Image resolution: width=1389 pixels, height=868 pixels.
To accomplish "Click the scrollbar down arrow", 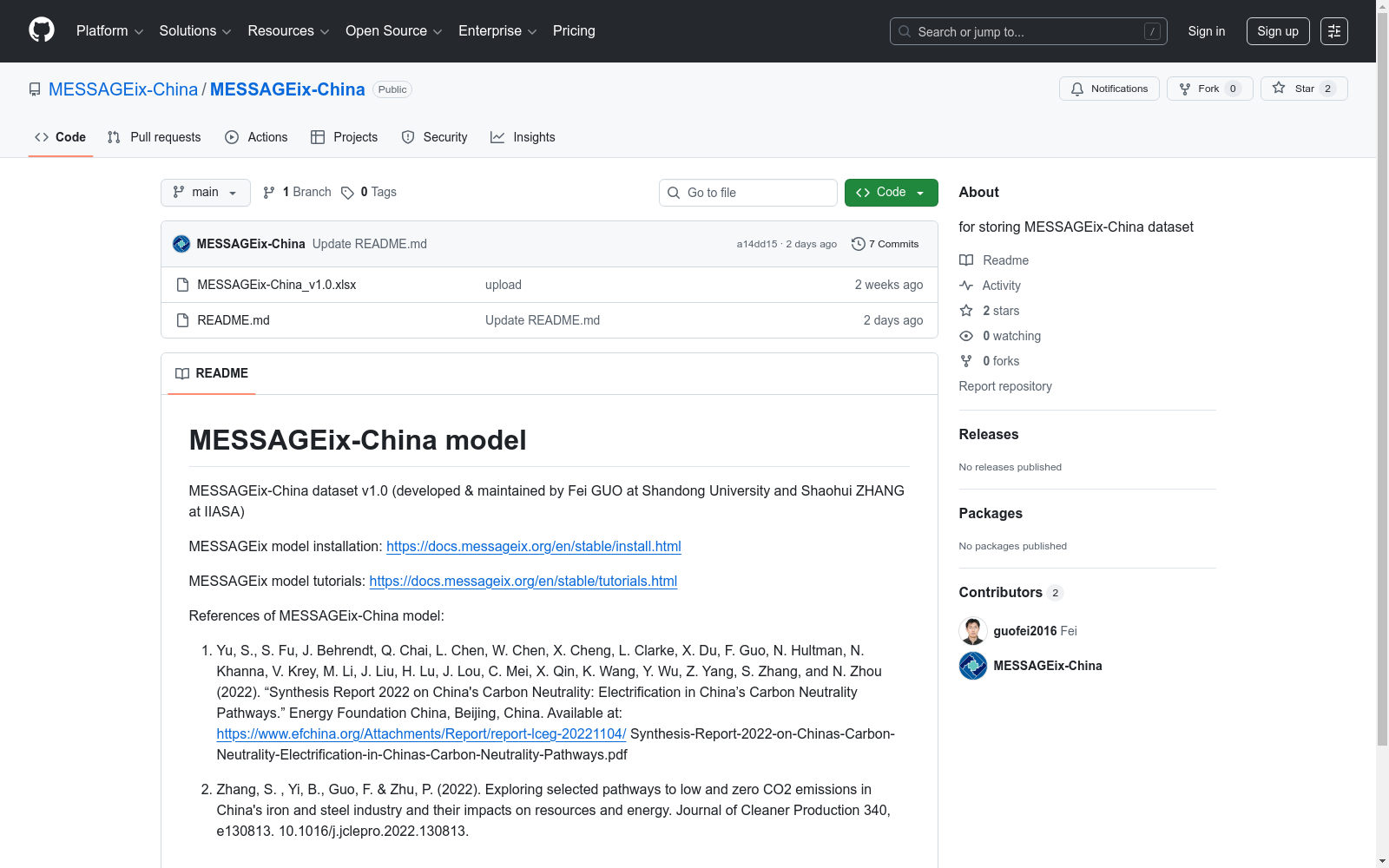I will coord(1382,861).
